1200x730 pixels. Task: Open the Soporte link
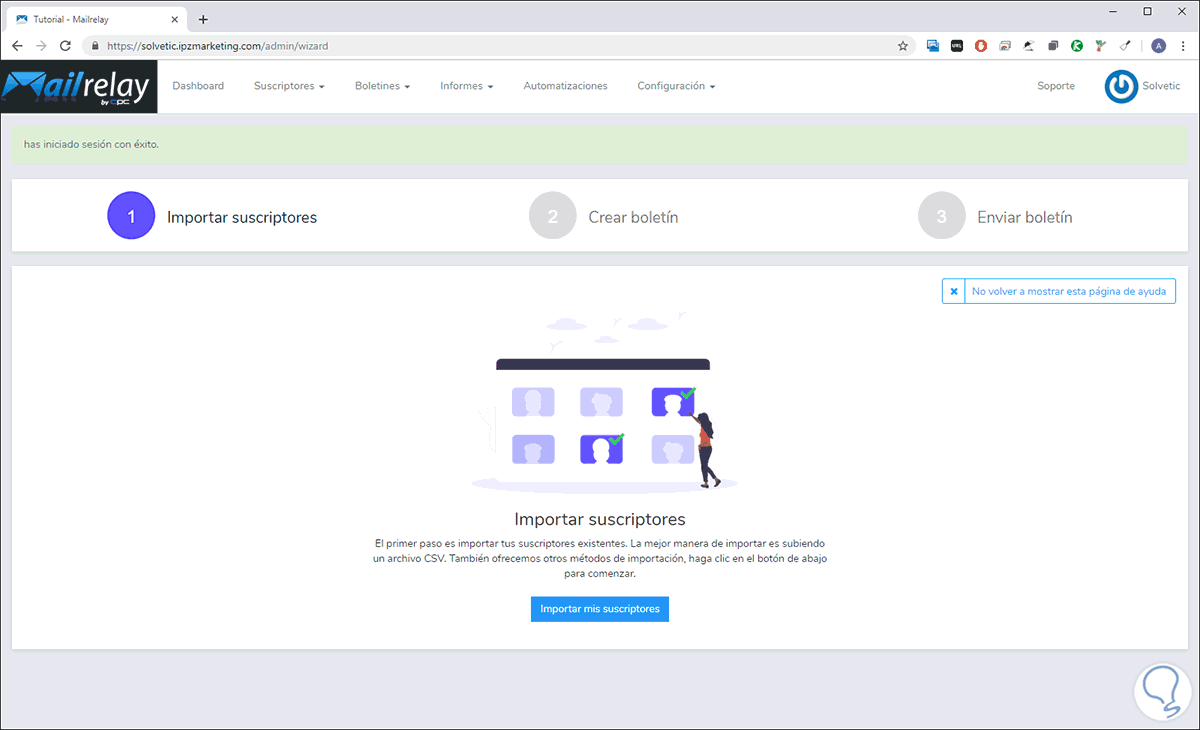[x=1056, y=86]
